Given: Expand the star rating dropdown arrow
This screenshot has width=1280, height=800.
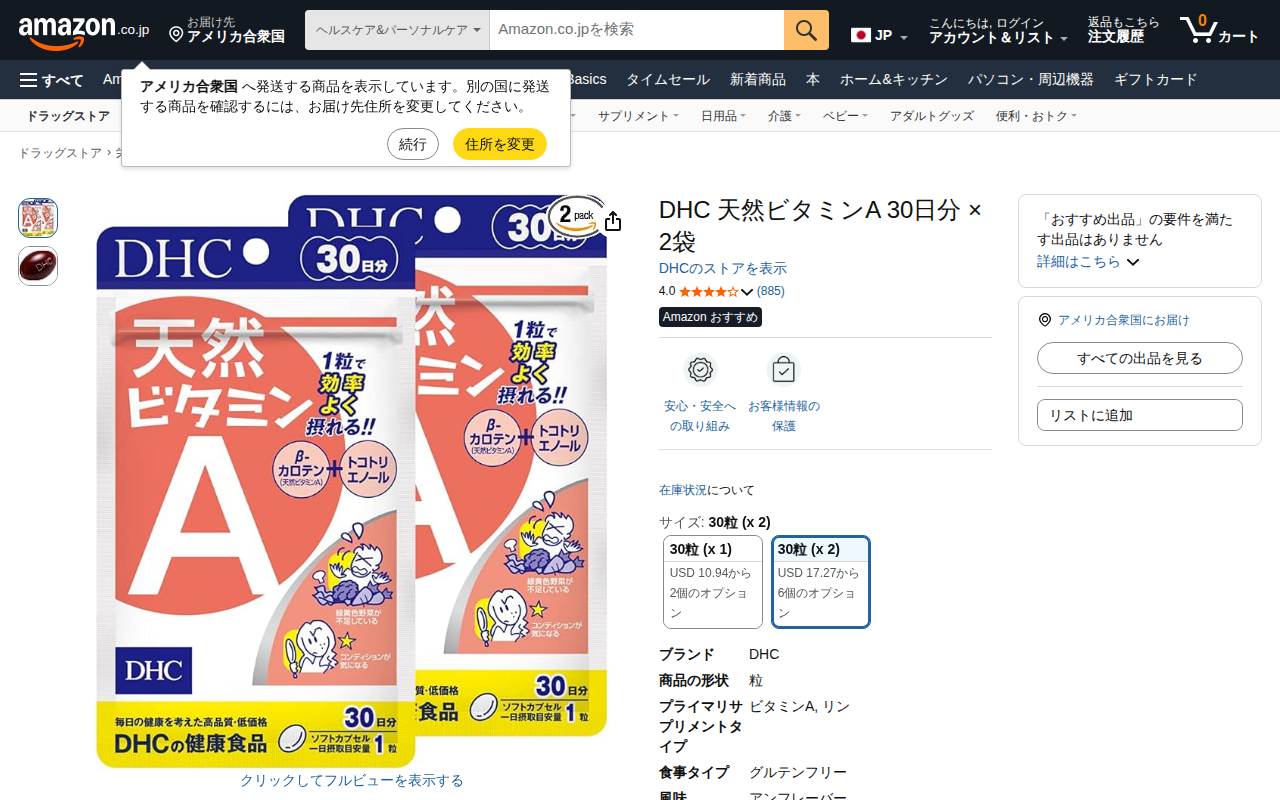Looking at the screenshot, I should click(x=747, y=292).
